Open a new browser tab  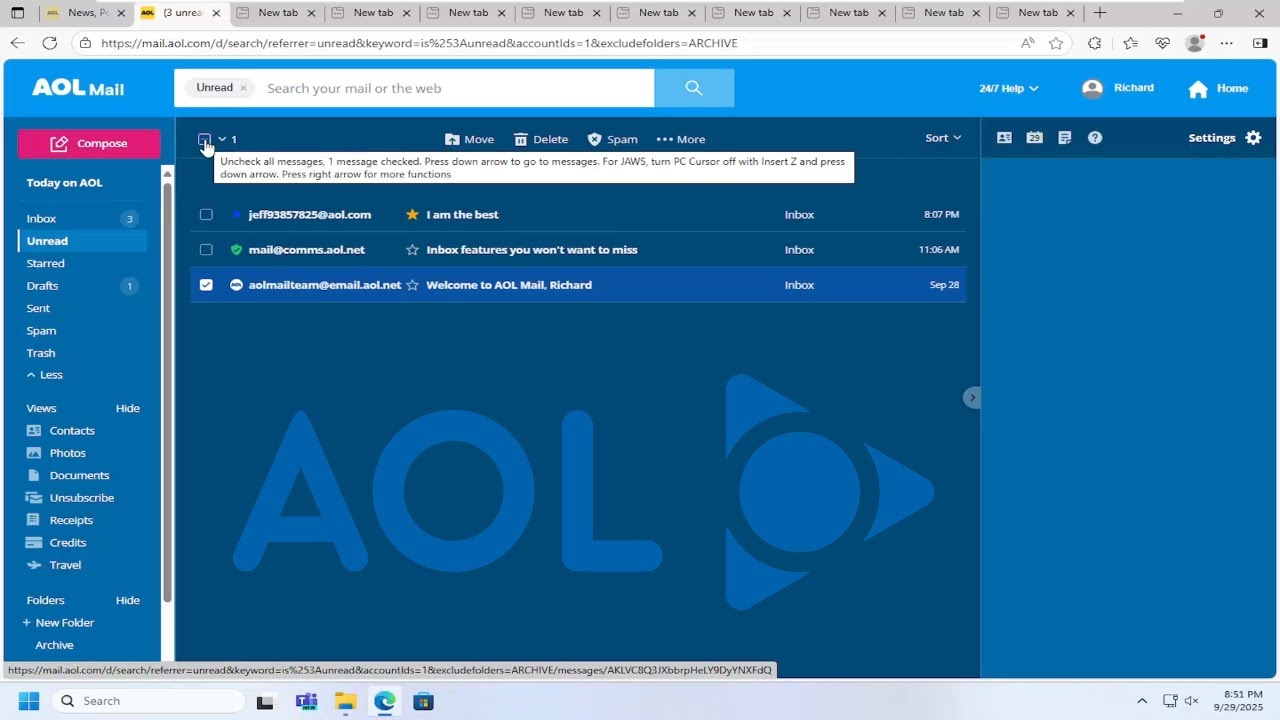click(1100, 13)
